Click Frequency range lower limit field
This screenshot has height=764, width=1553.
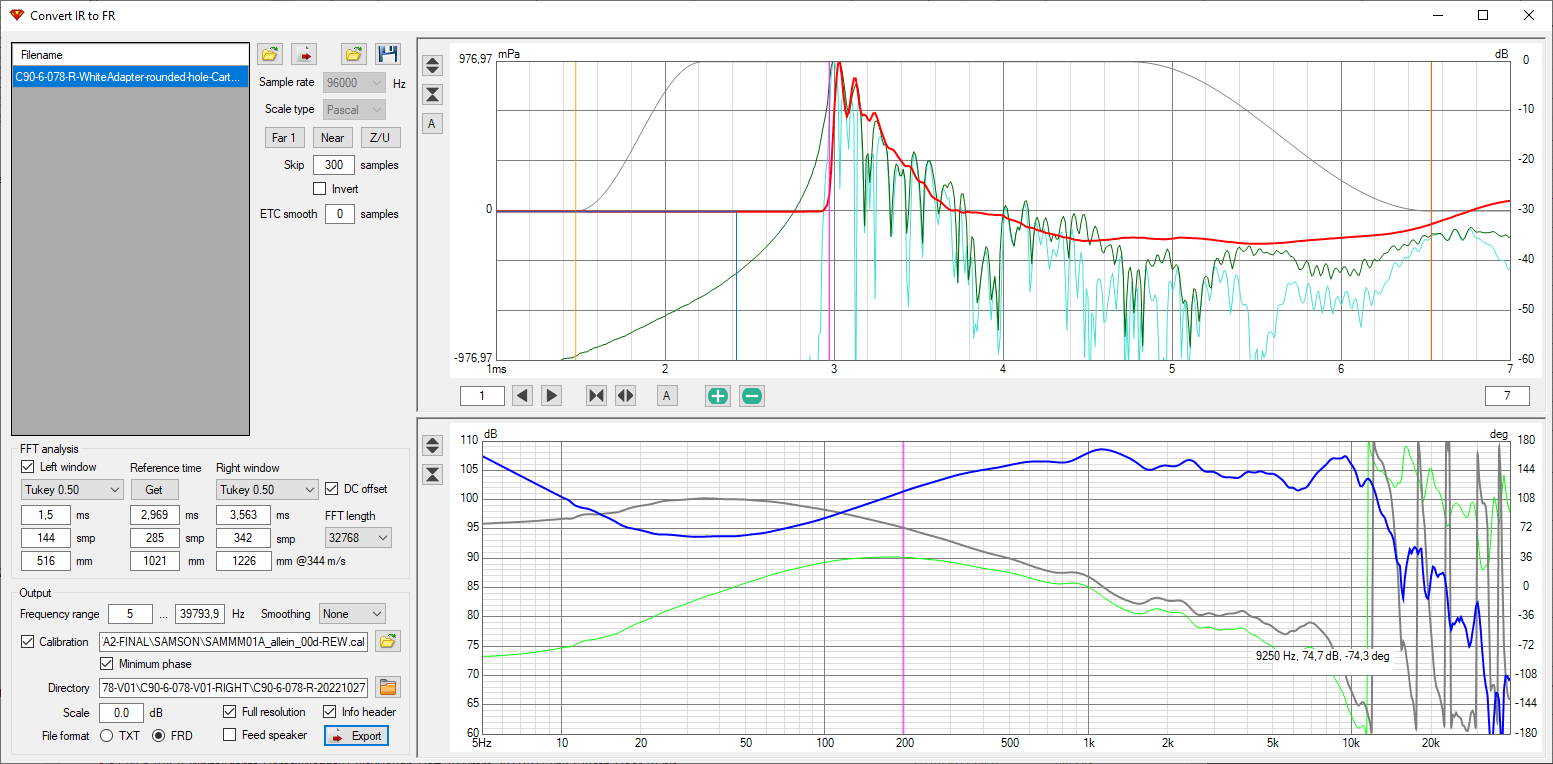click(x=131, y=614)
